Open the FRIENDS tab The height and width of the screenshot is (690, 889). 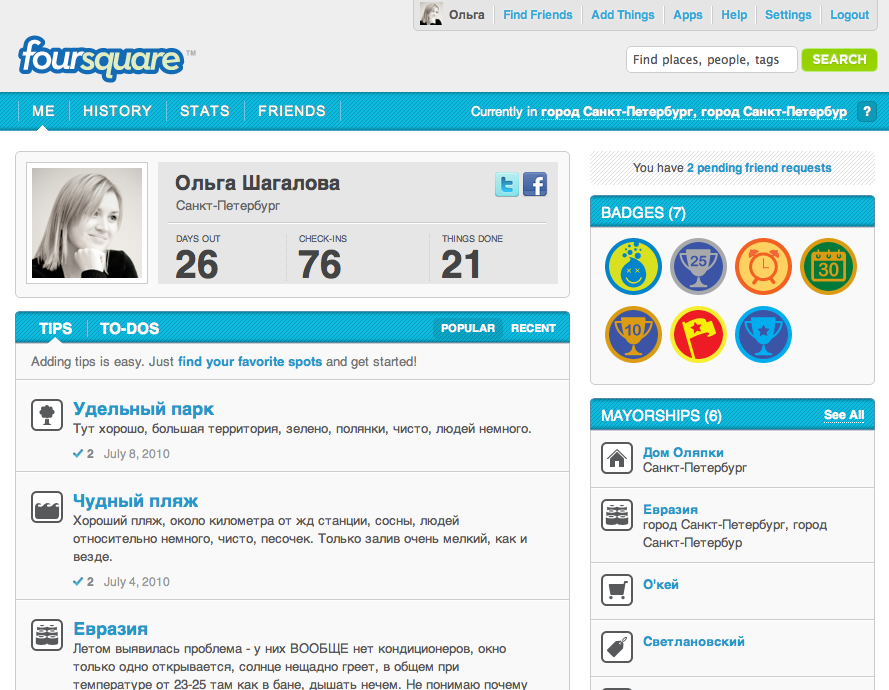291,111
